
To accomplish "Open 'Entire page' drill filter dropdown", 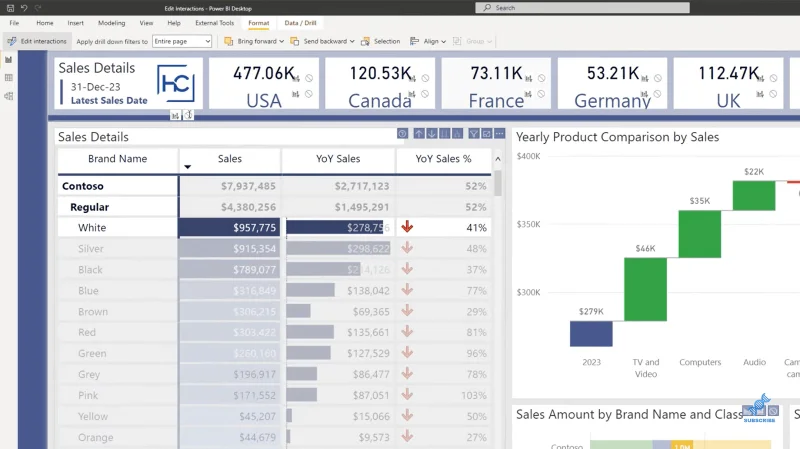I will click(x=182, y=41).
